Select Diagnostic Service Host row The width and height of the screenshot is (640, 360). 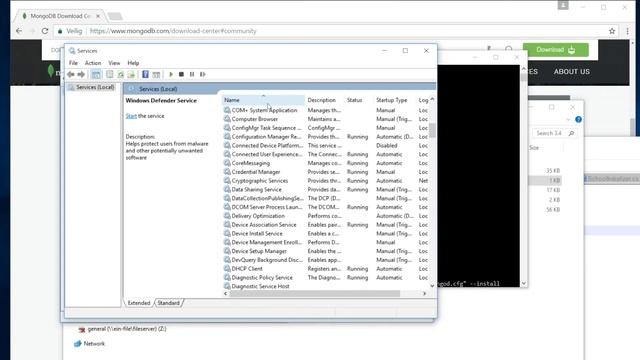coord(326,287)
